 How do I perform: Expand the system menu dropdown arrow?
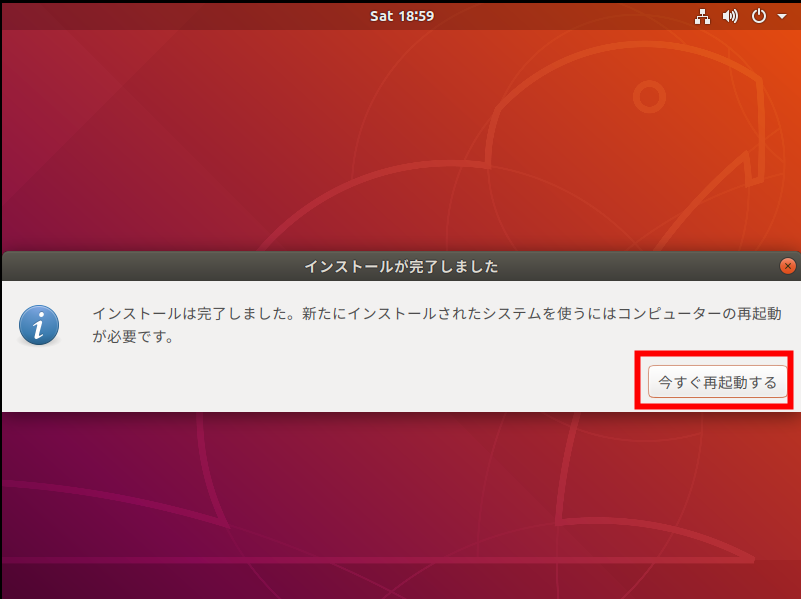point(782,16)
